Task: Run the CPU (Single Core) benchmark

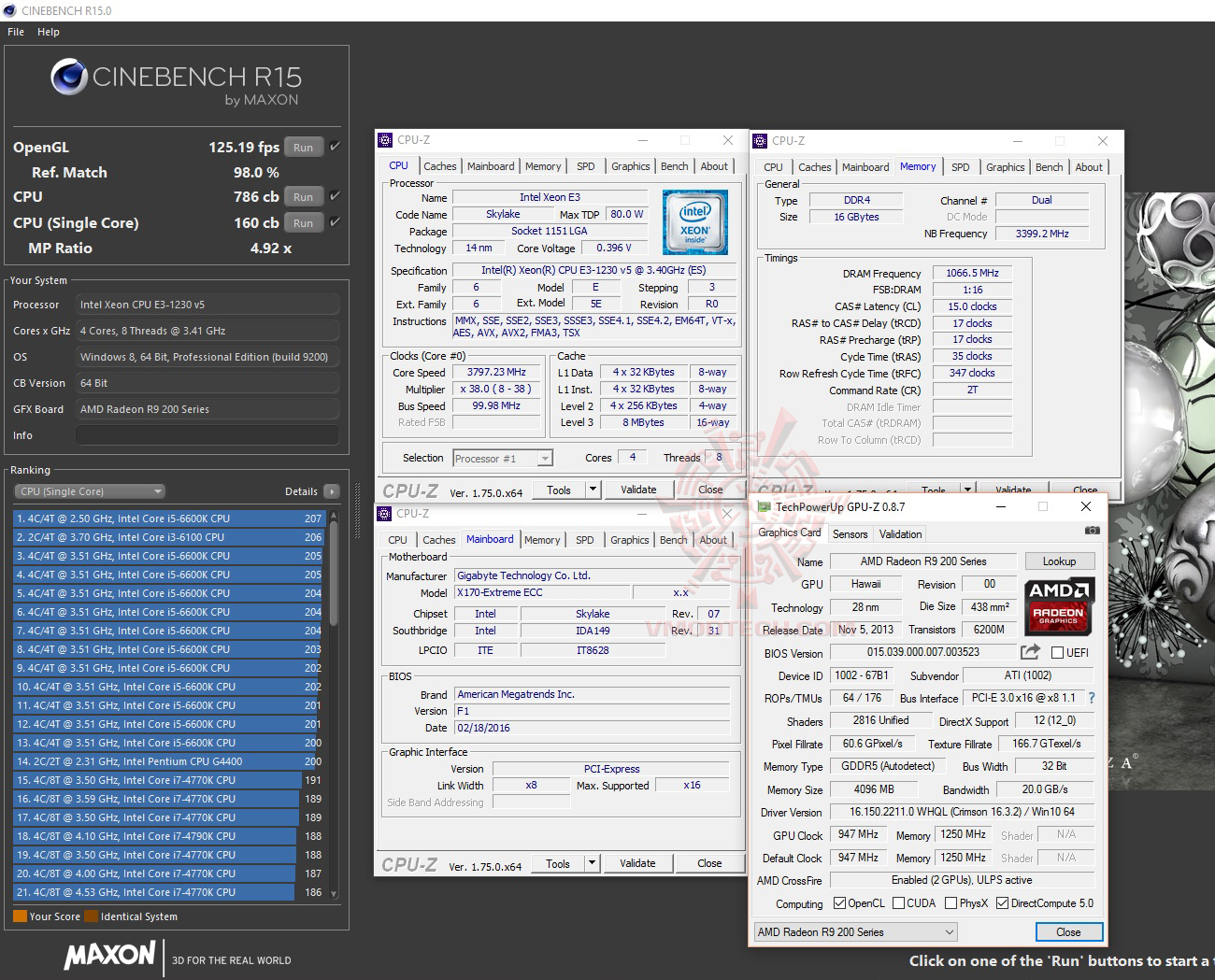Action: tap(304, 222)
